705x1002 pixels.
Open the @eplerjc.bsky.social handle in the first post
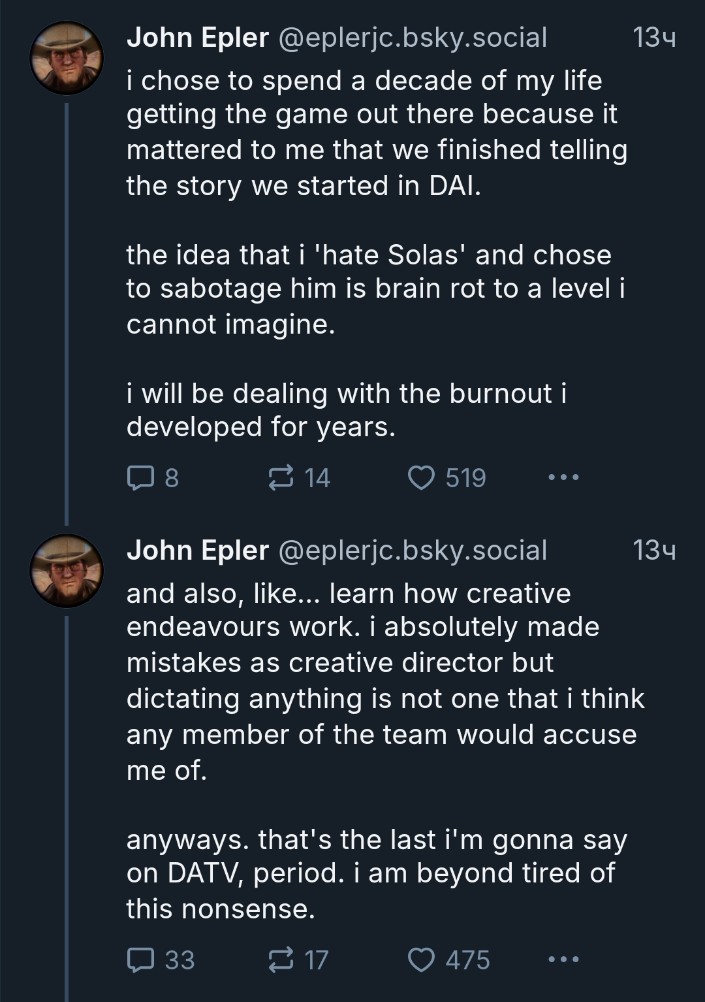tap(411, 39)
